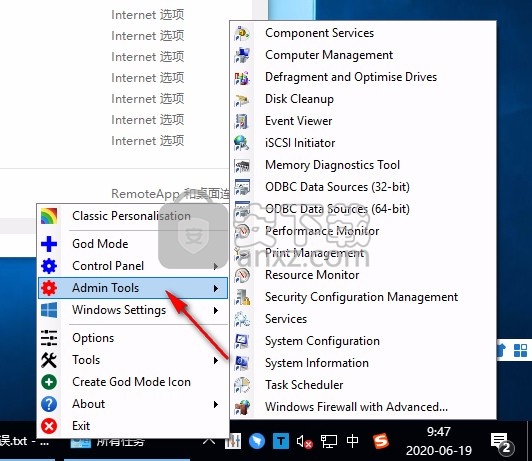Click the Services gears icon
Viewport: 532px width, 461px height.
(x=242, y=319)
